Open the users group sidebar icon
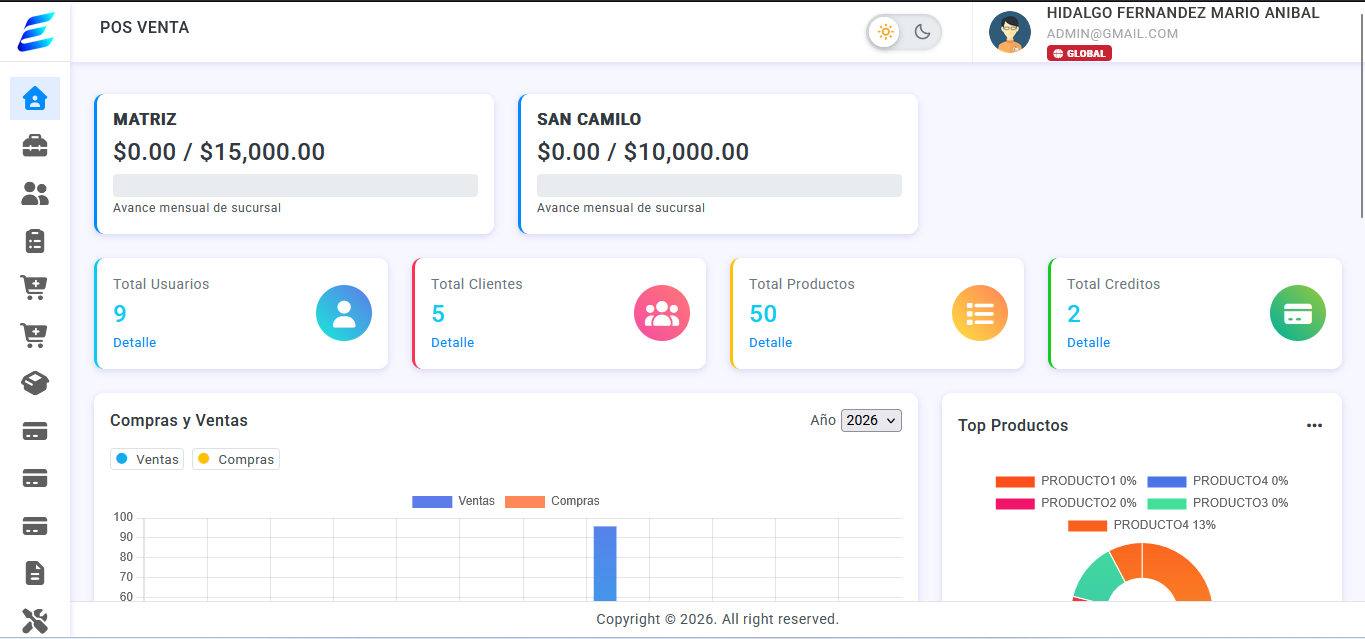Viewport: 1365px width, 639px height. (35, 194)
